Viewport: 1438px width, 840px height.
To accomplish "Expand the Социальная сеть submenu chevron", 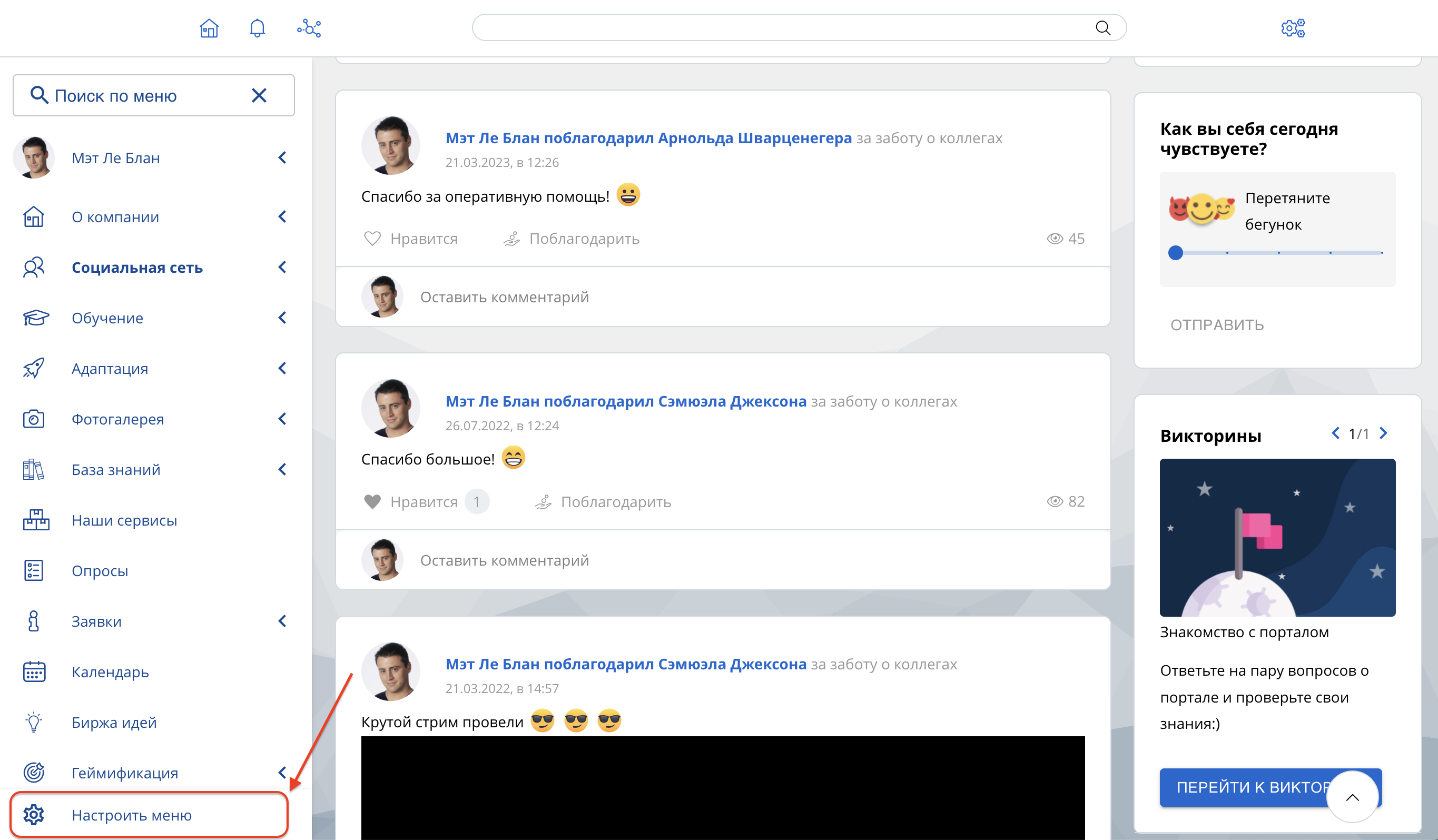I will (x=282, y=267).
